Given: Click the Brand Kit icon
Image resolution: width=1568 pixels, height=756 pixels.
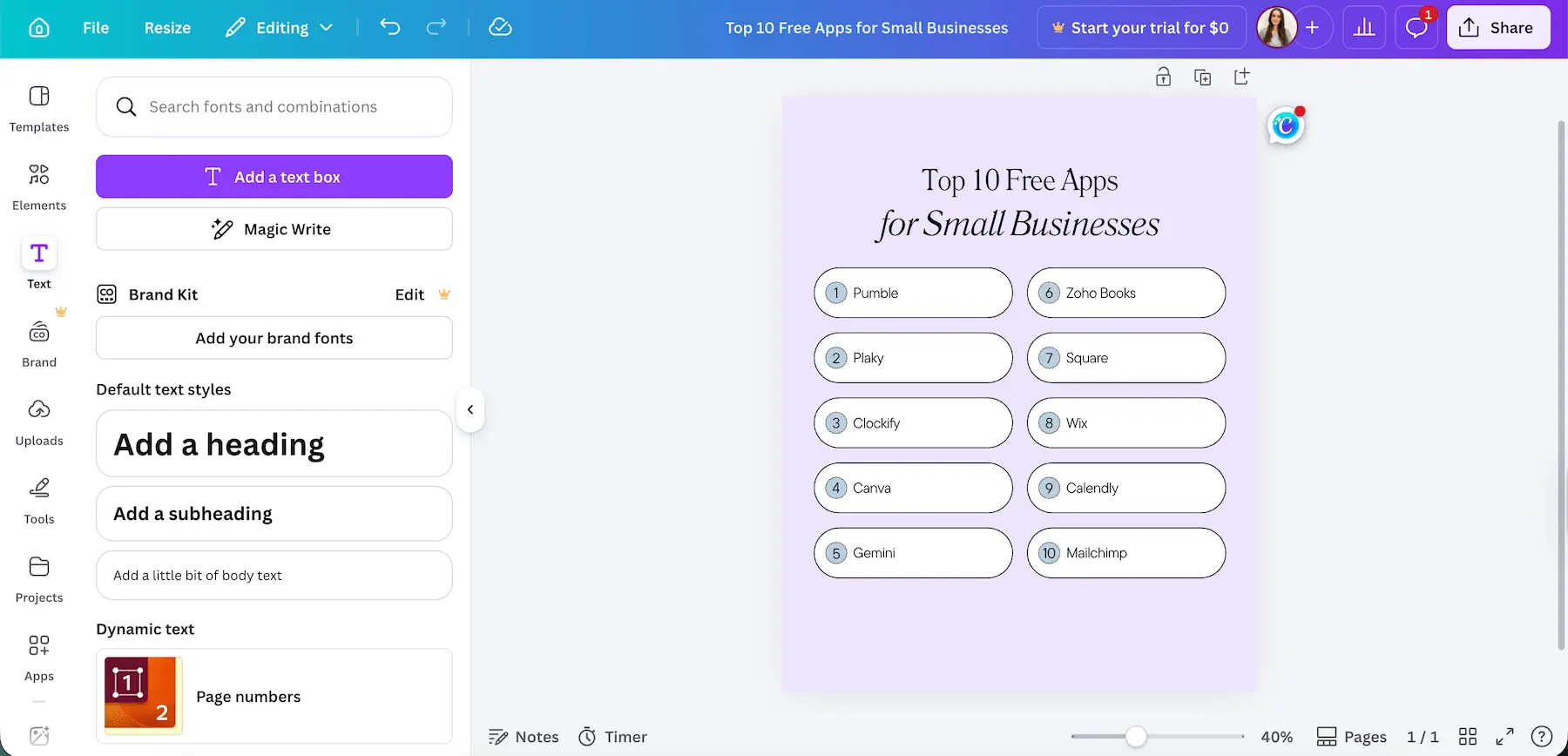Looking at the screenshot, I should point(107,294).
